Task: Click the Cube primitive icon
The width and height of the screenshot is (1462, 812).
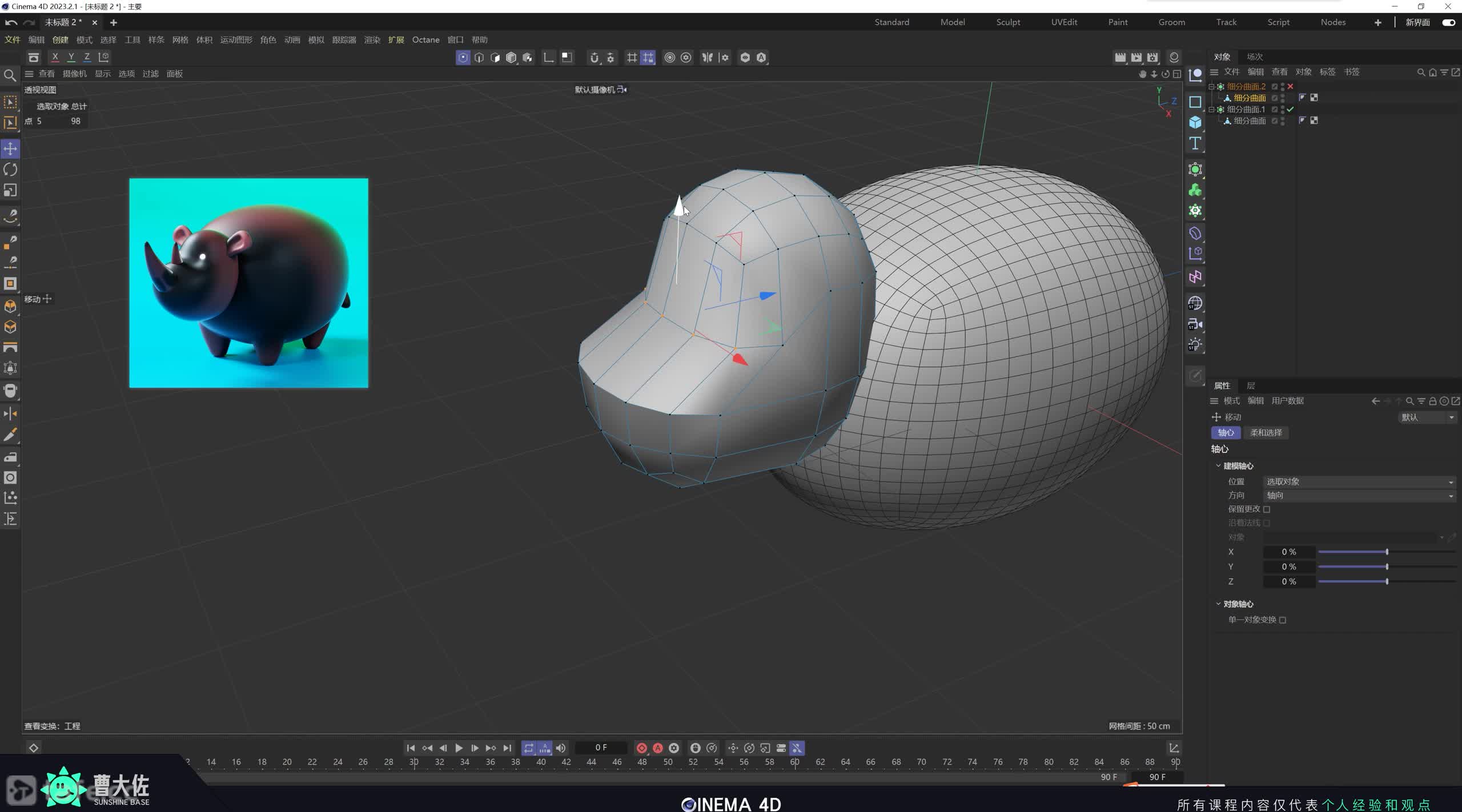Action: 1195,122
